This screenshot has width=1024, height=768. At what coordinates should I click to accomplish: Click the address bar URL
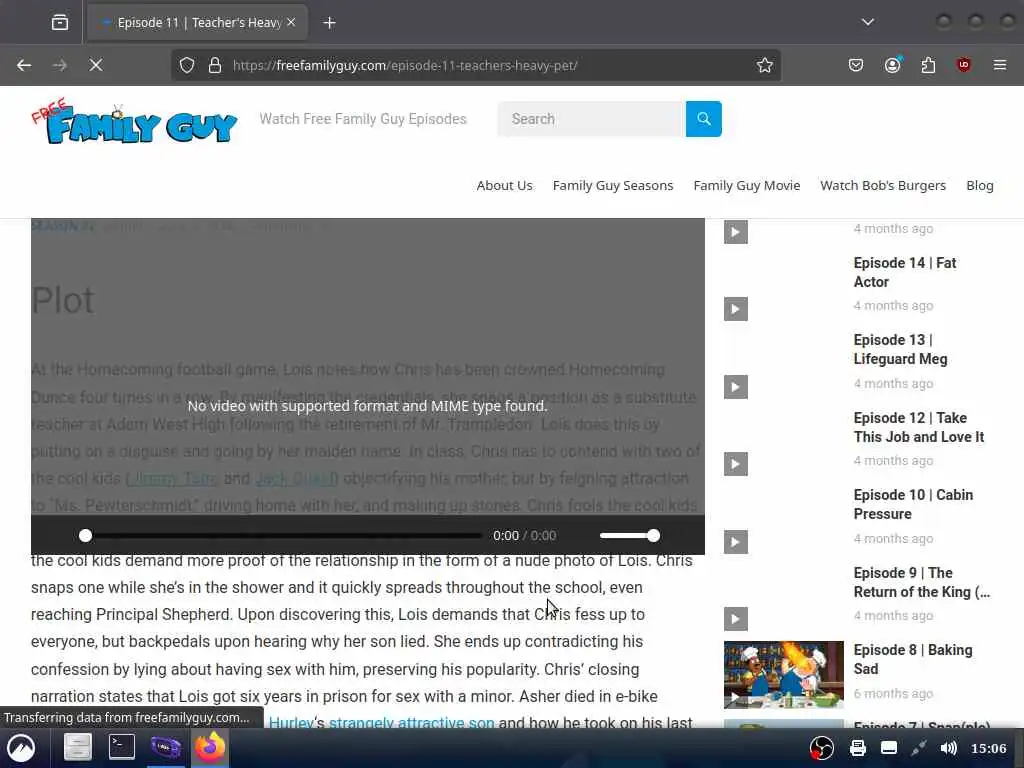(405, 65)
